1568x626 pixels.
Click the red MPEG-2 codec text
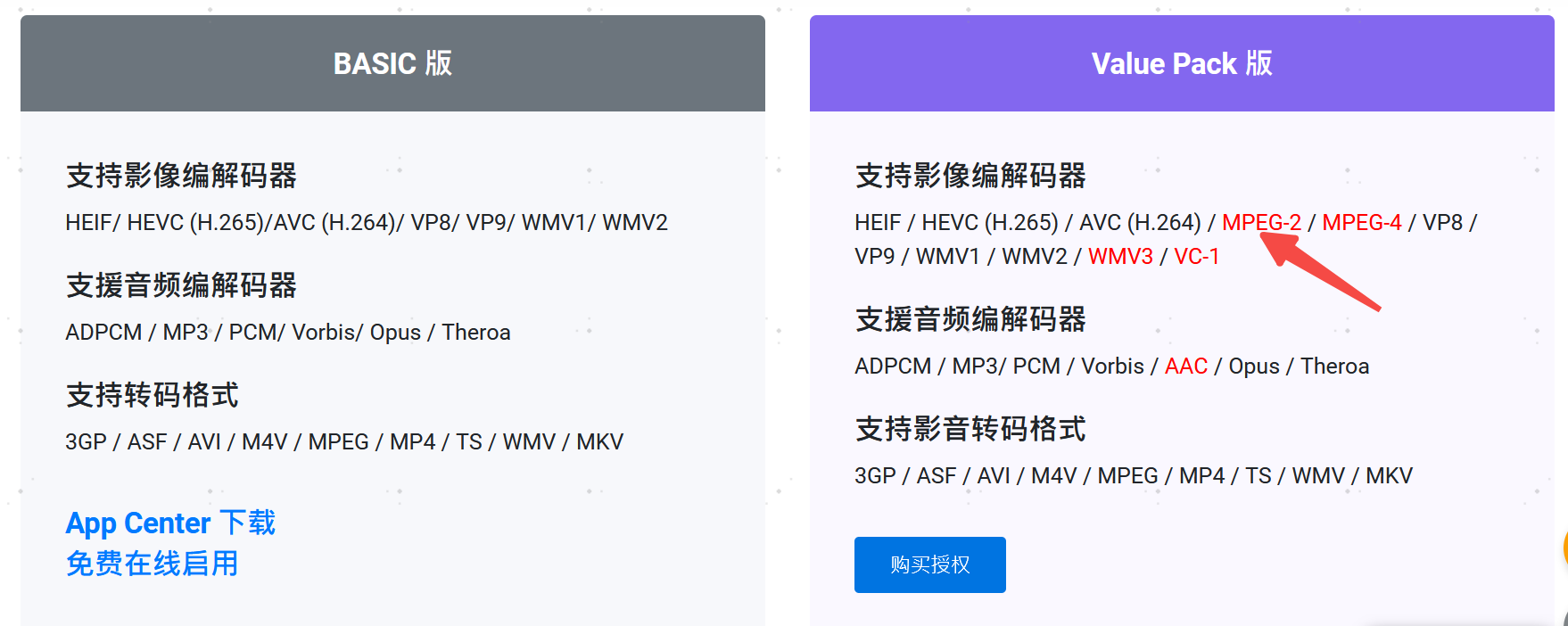(x=1261, y=222)
